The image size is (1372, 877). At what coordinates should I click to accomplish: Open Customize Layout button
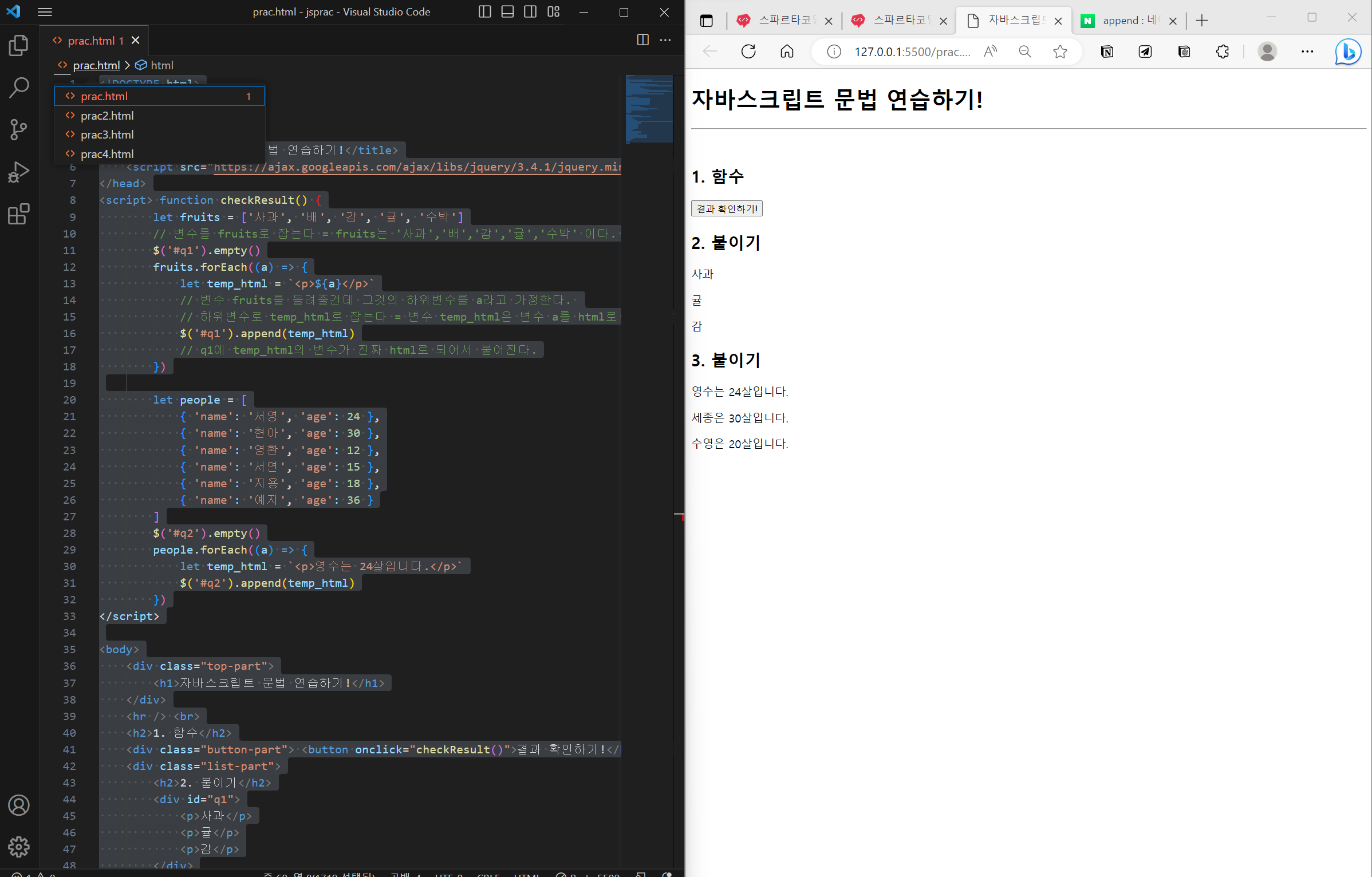pyautogui.click(x=553, y=12)
